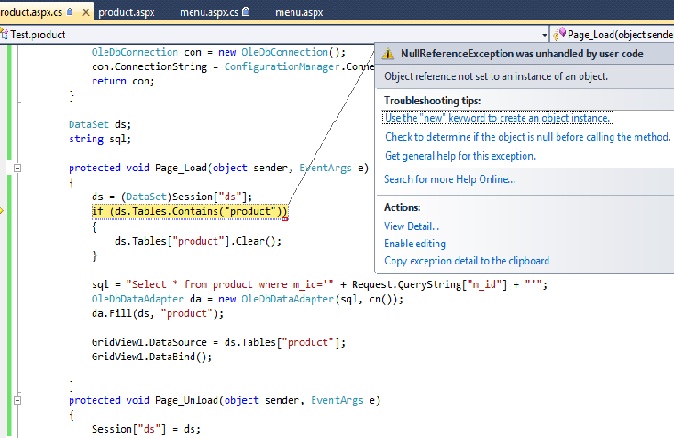
Task: Click the 'OleDbDataAdapter da = new' line
Action: tap(248, 299)
